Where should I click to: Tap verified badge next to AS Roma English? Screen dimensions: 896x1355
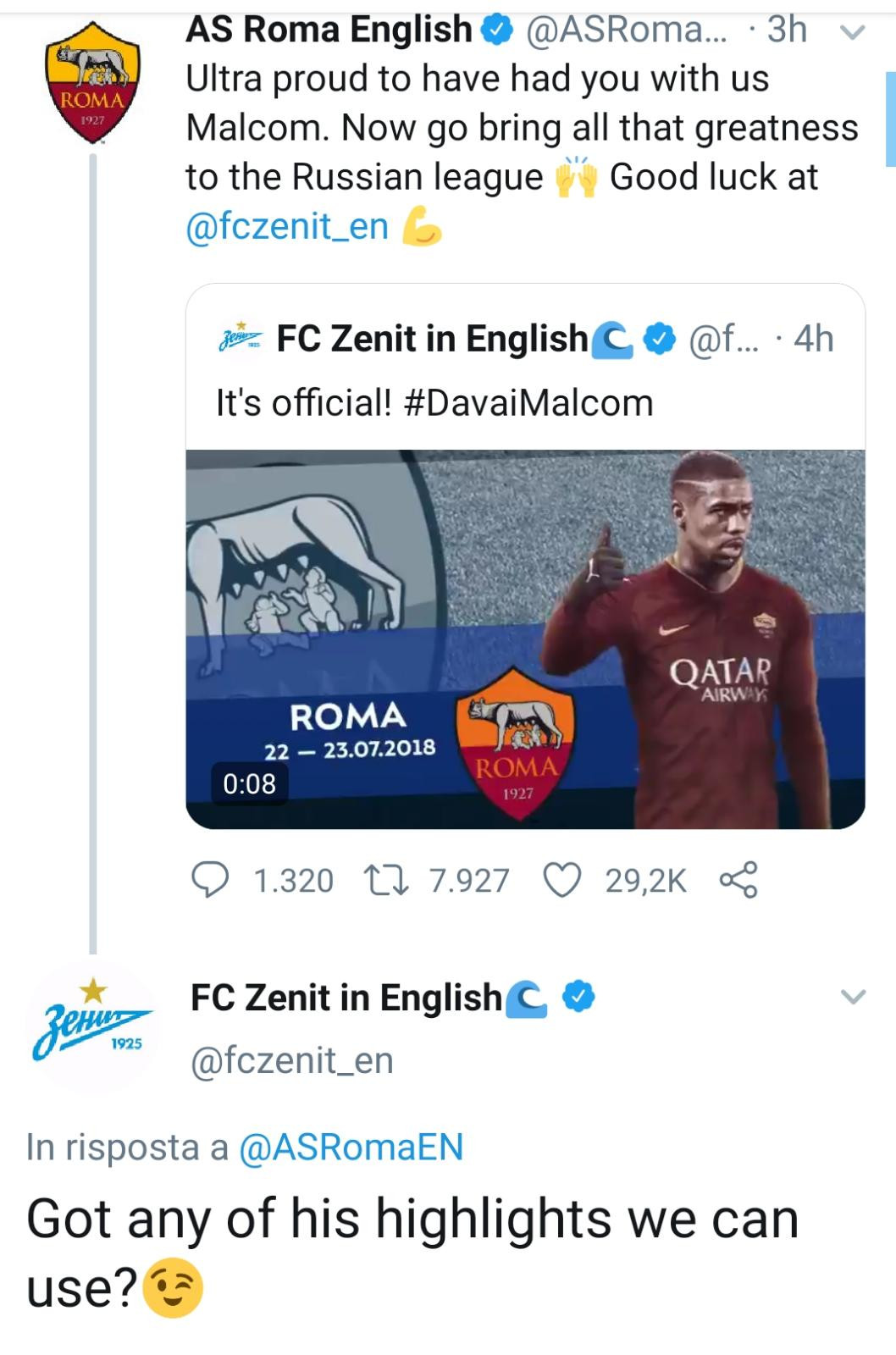coord(497,31)
